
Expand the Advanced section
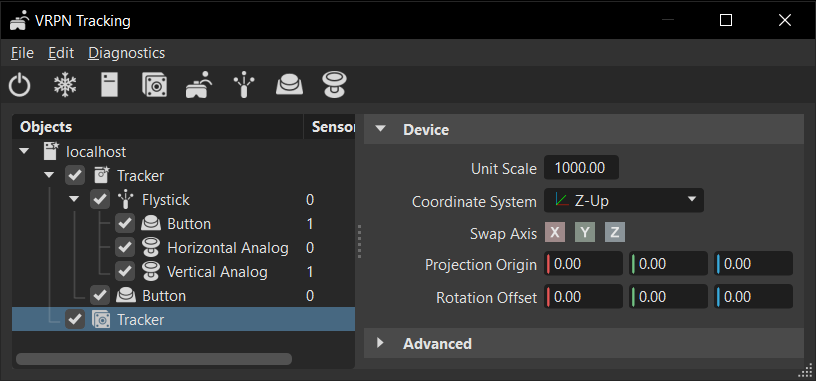point(380,343)
